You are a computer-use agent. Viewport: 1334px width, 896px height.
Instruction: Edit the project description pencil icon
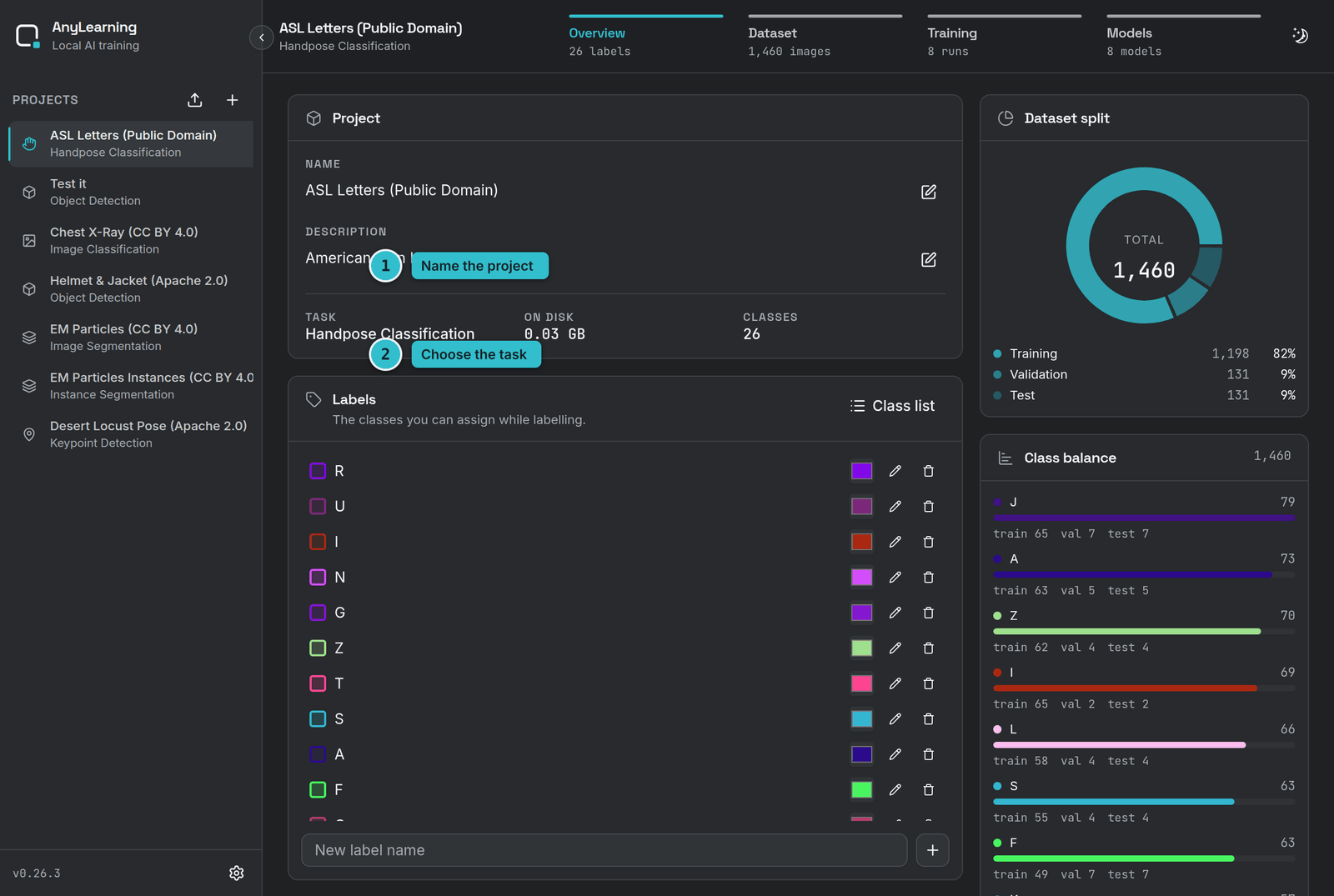(929, 259)
